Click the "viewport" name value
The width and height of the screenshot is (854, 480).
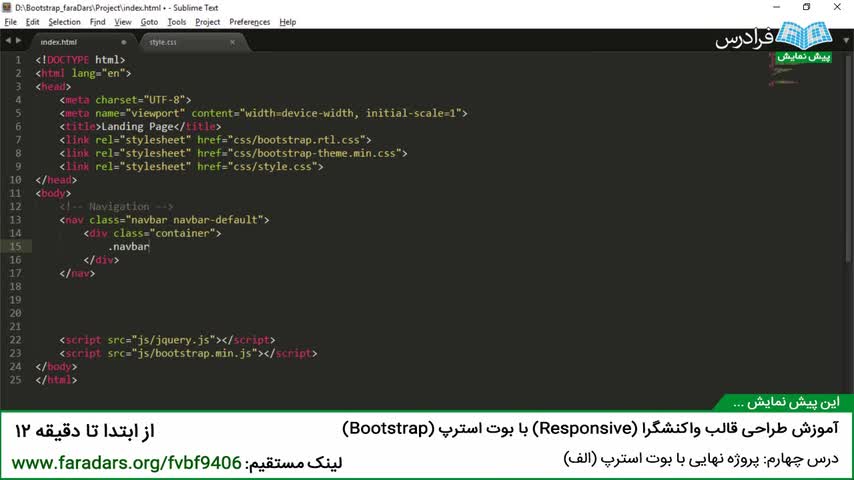pyautogui.click(x=156, y=113)
